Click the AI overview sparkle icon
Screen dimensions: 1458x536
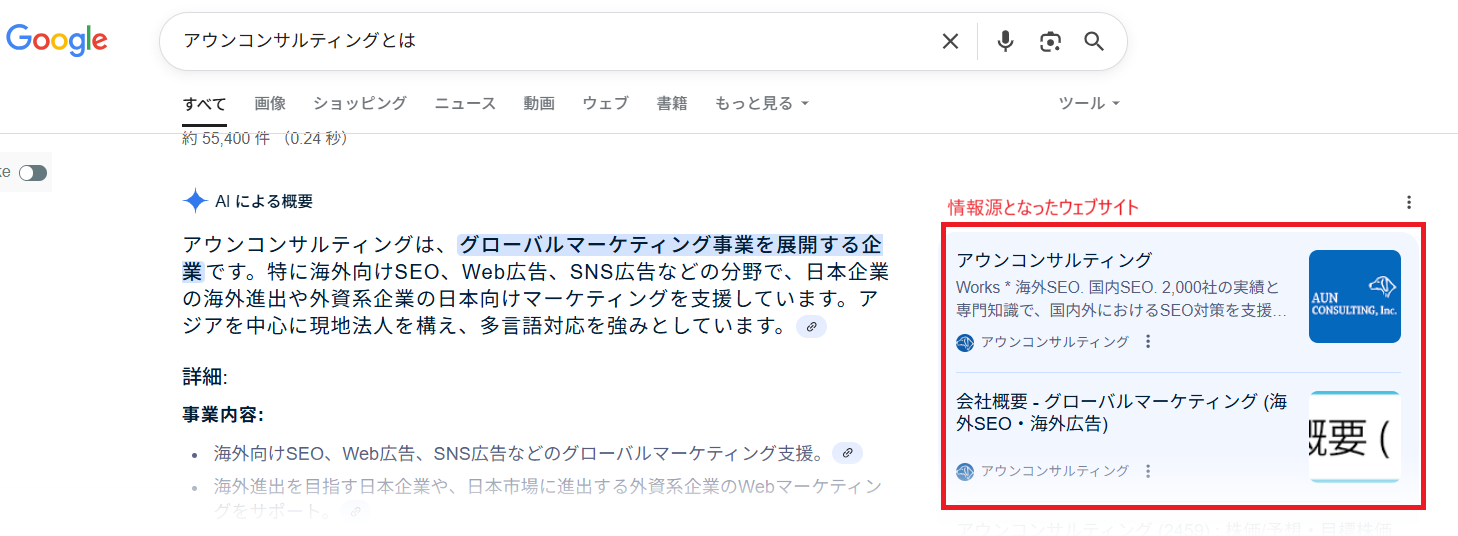pyautogui.click(x=195, y=201)
